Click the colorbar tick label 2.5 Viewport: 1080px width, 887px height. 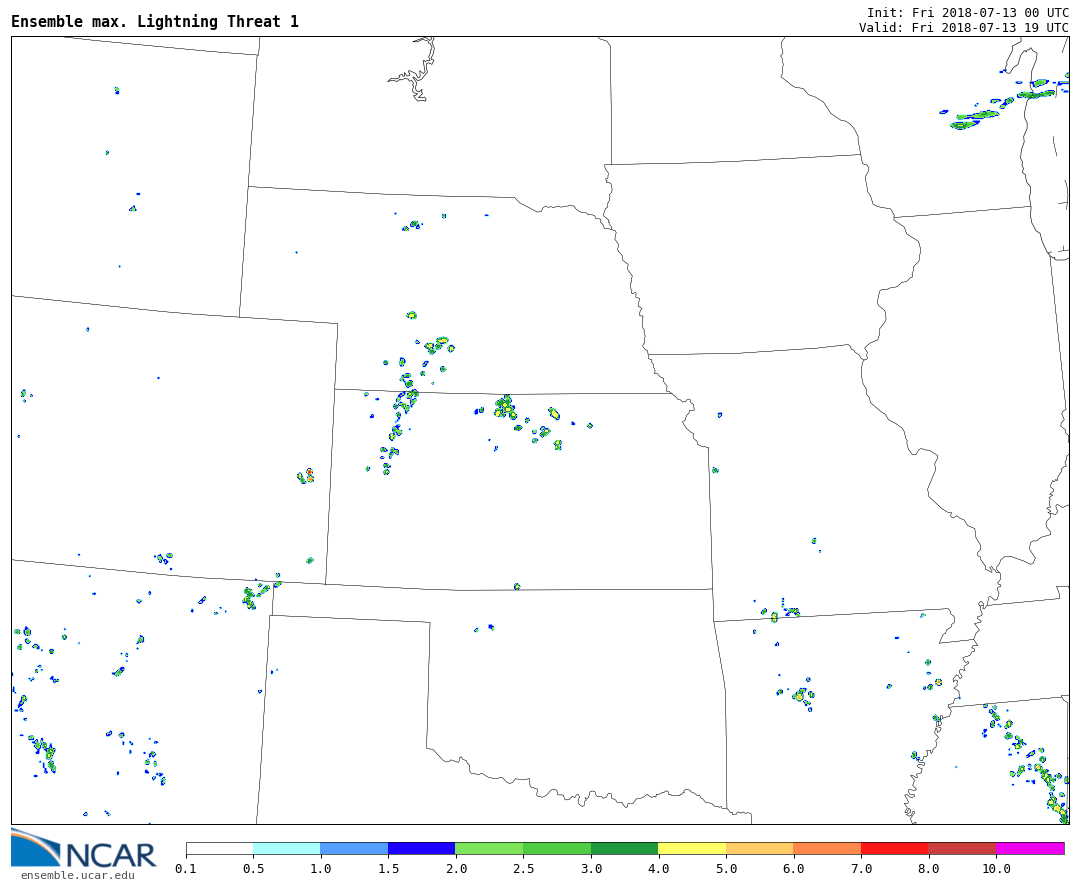(523, 869)
